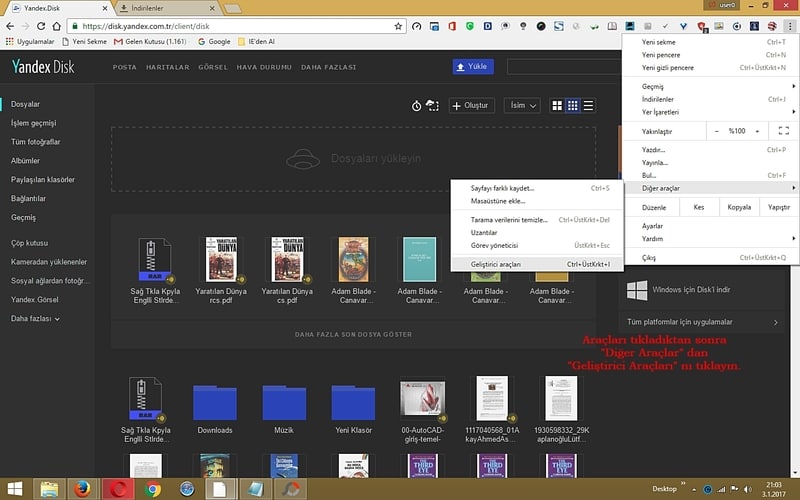Open Uzantılar from submenu
This screenshot has height=500, width=800.
pos(537,233)
